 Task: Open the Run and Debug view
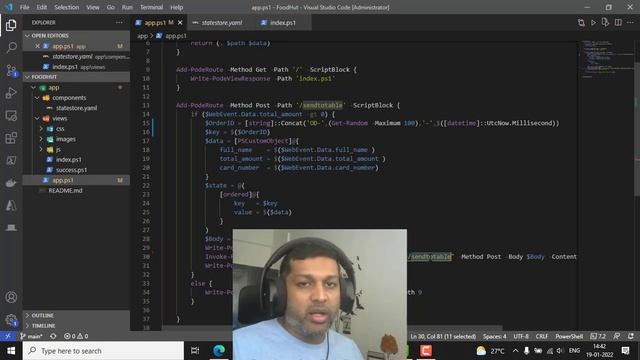point(11,93)
